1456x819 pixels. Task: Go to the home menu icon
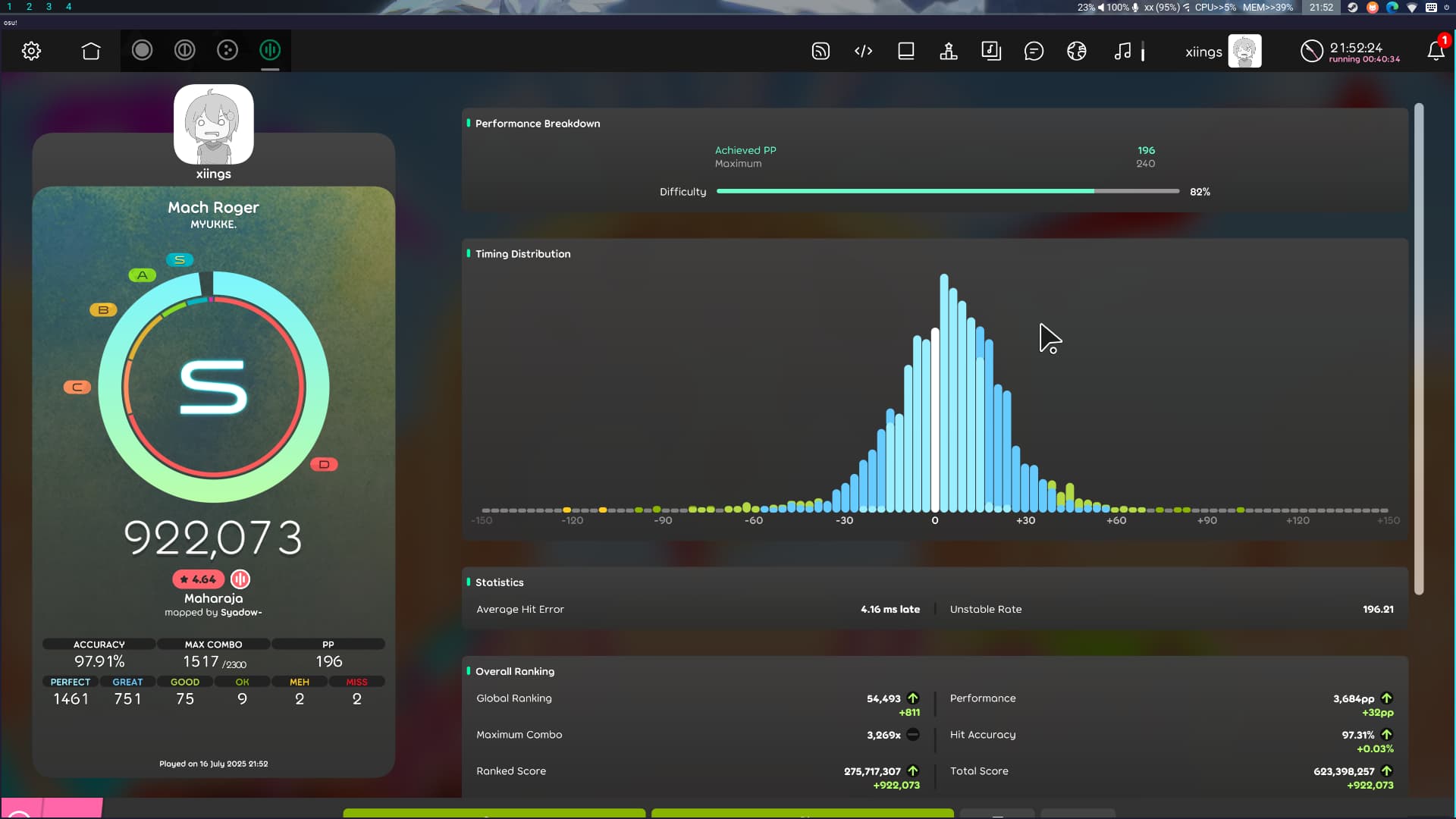(91, 51)
